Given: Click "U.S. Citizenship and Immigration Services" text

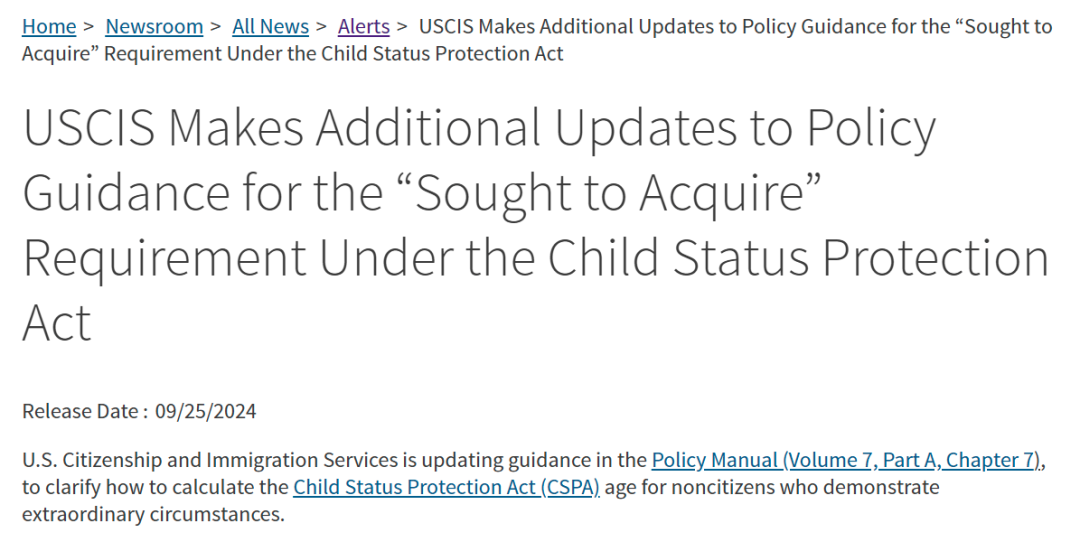Looking at the screenshot, I should point(210,460).
